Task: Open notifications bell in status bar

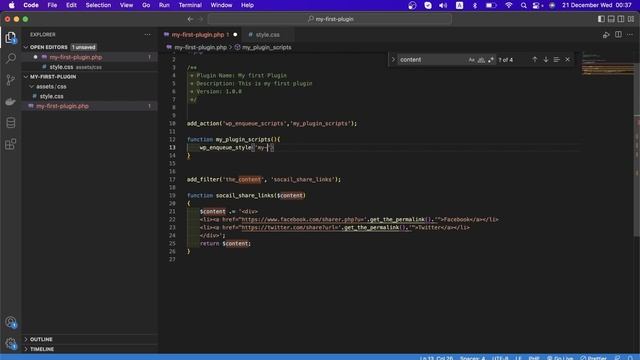Action: 630,358
